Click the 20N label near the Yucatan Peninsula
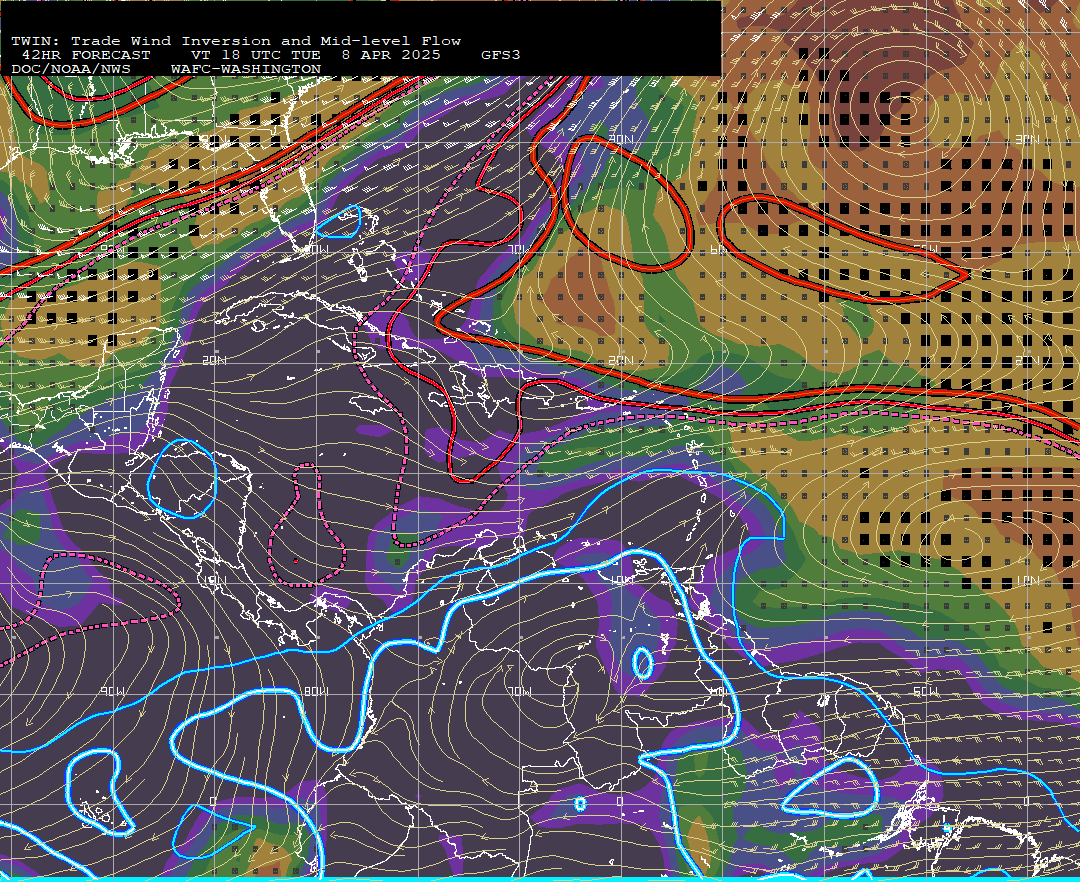 214,361
